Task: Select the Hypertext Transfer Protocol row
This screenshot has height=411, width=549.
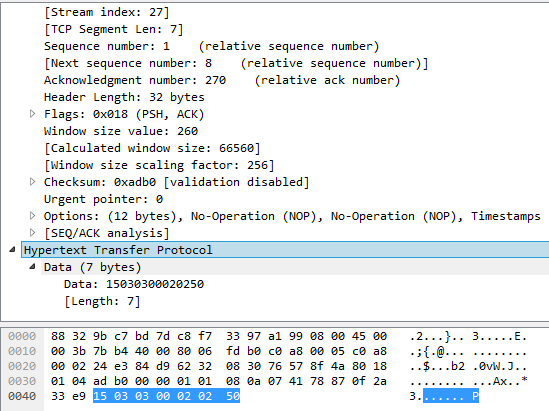Action: [x=285, y=250]
